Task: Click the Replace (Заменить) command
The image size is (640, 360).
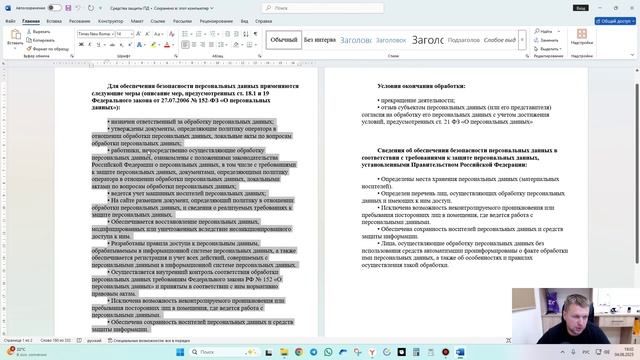Action: [546, 40]
